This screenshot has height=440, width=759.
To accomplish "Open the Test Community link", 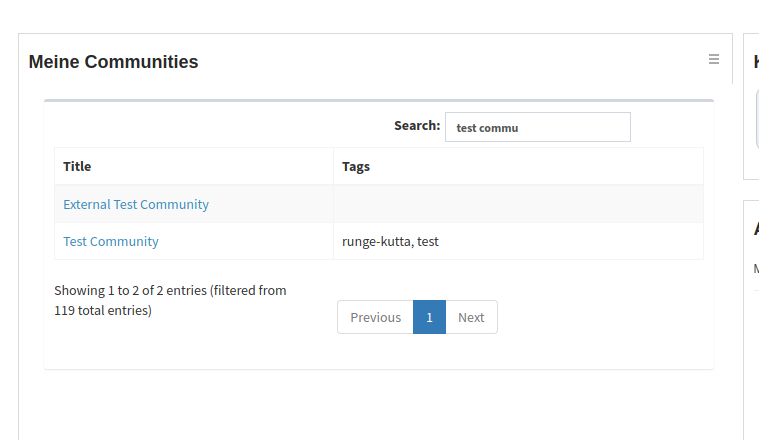I will [x=111, y=241].
